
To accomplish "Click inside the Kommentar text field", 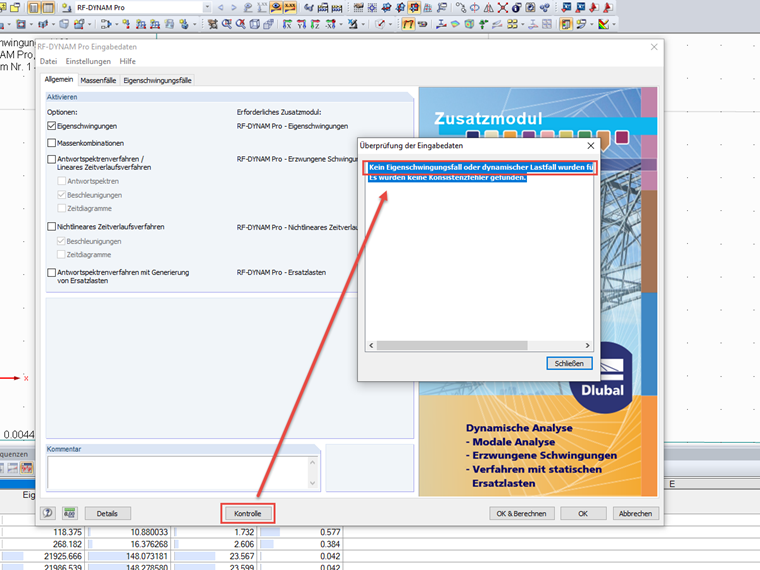I will [177, 473].
